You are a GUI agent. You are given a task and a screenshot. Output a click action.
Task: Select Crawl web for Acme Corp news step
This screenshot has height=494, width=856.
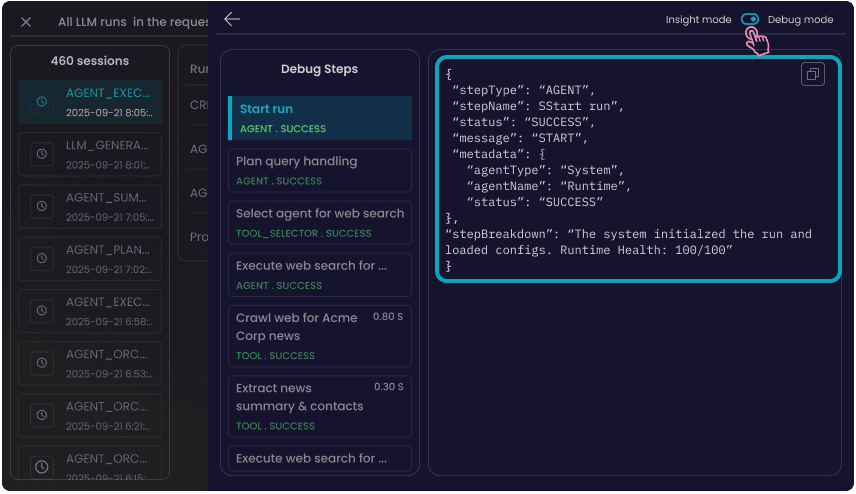click(x=319, y=336)
